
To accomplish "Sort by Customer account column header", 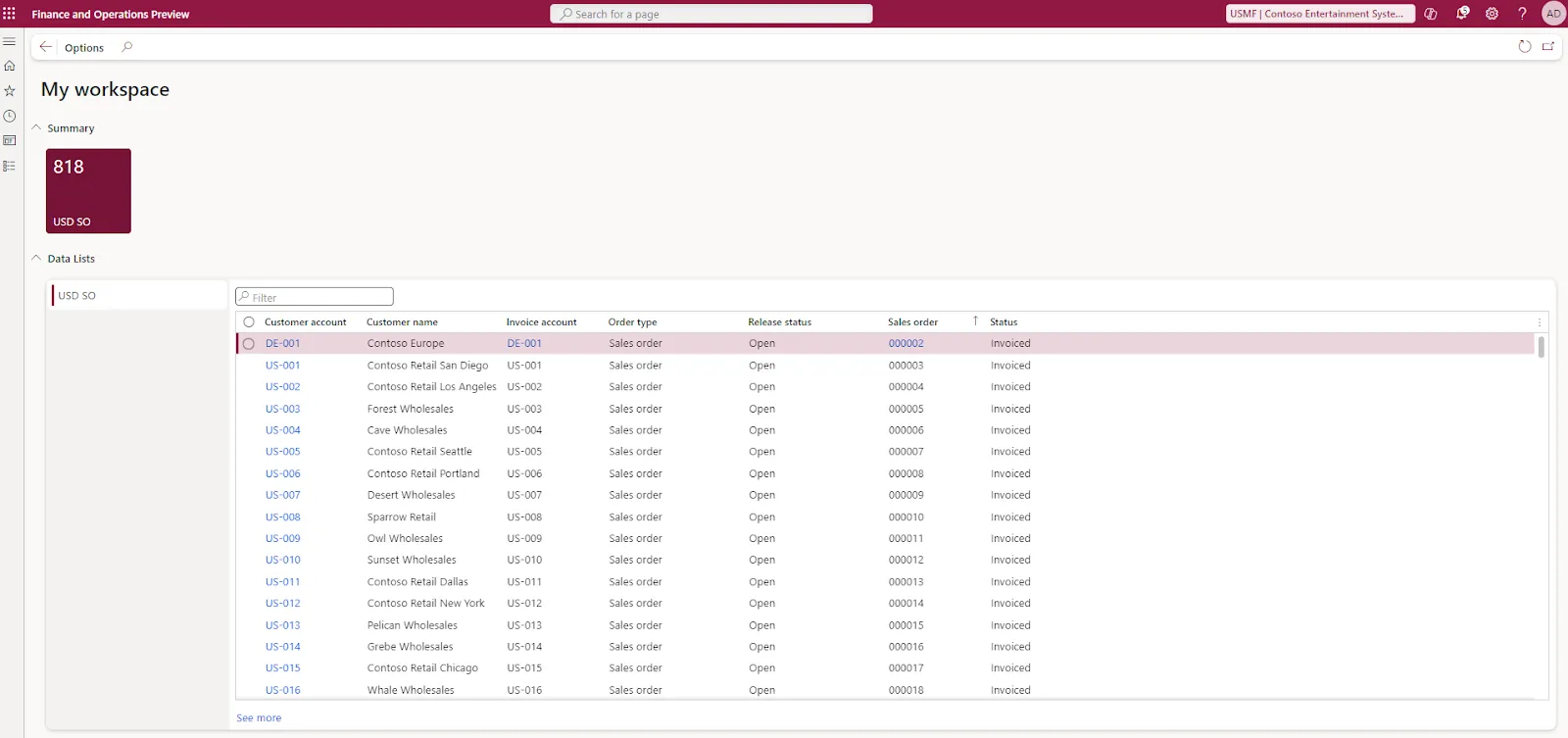I will tap(306, 322).
